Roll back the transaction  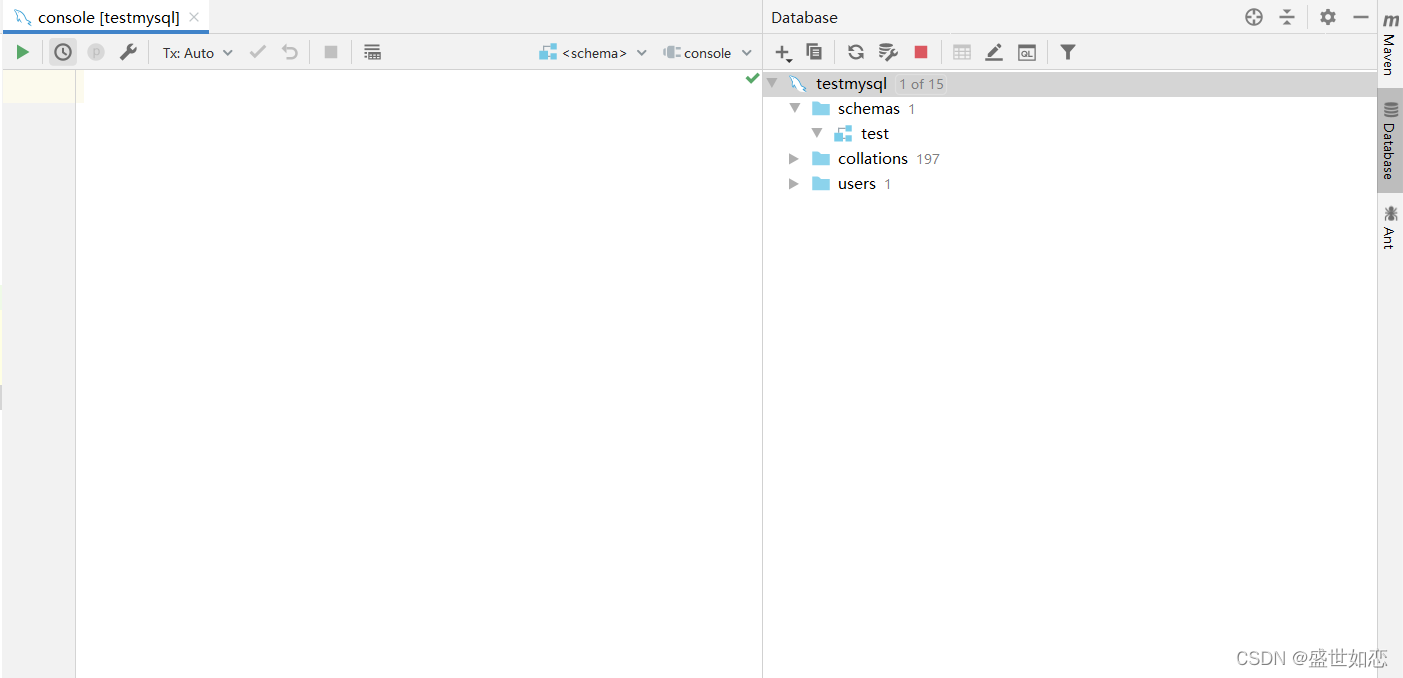click(289, 52)
